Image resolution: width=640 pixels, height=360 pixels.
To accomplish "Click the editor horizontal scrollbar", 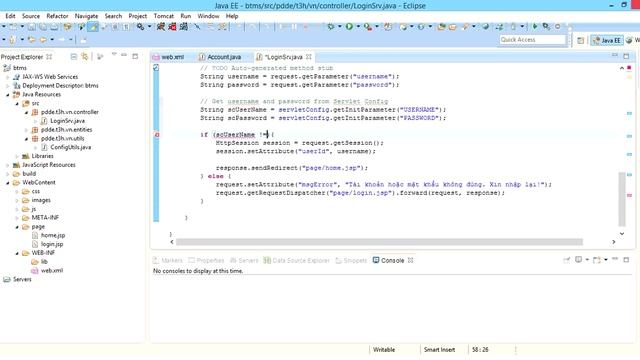I will point(379,242).
